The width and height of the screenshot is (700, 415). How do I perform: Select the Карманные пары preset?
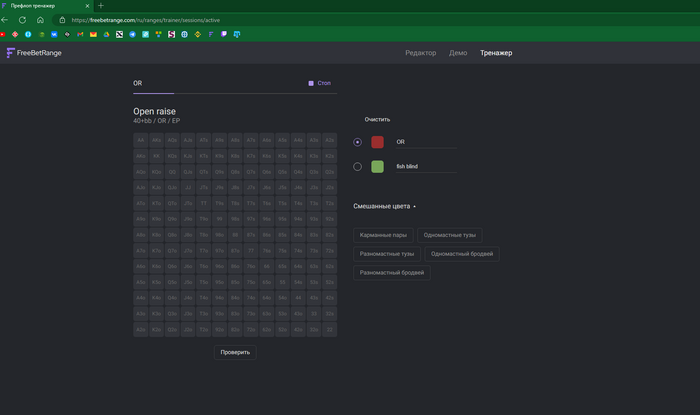point(383,235)
